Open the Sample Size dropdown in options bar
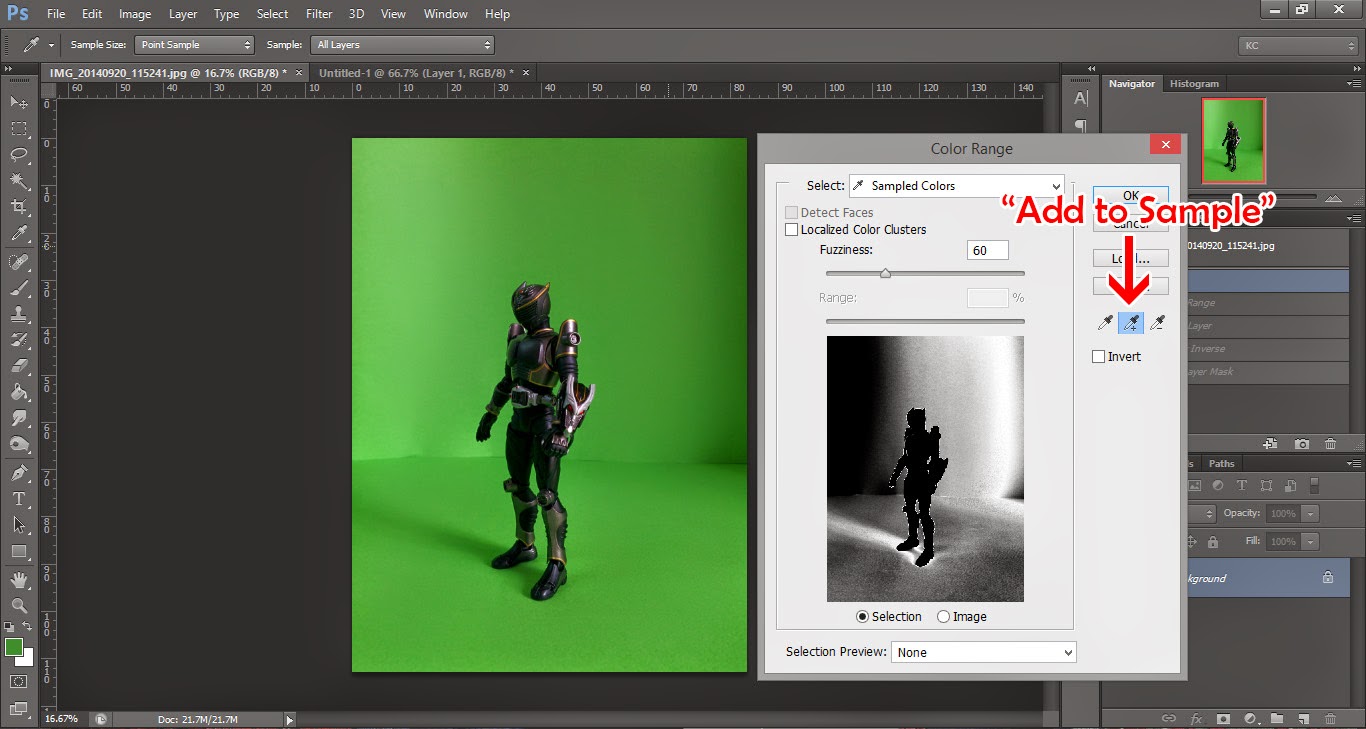1366x729 pixels. pyautogui.click(x=194, y=44)
